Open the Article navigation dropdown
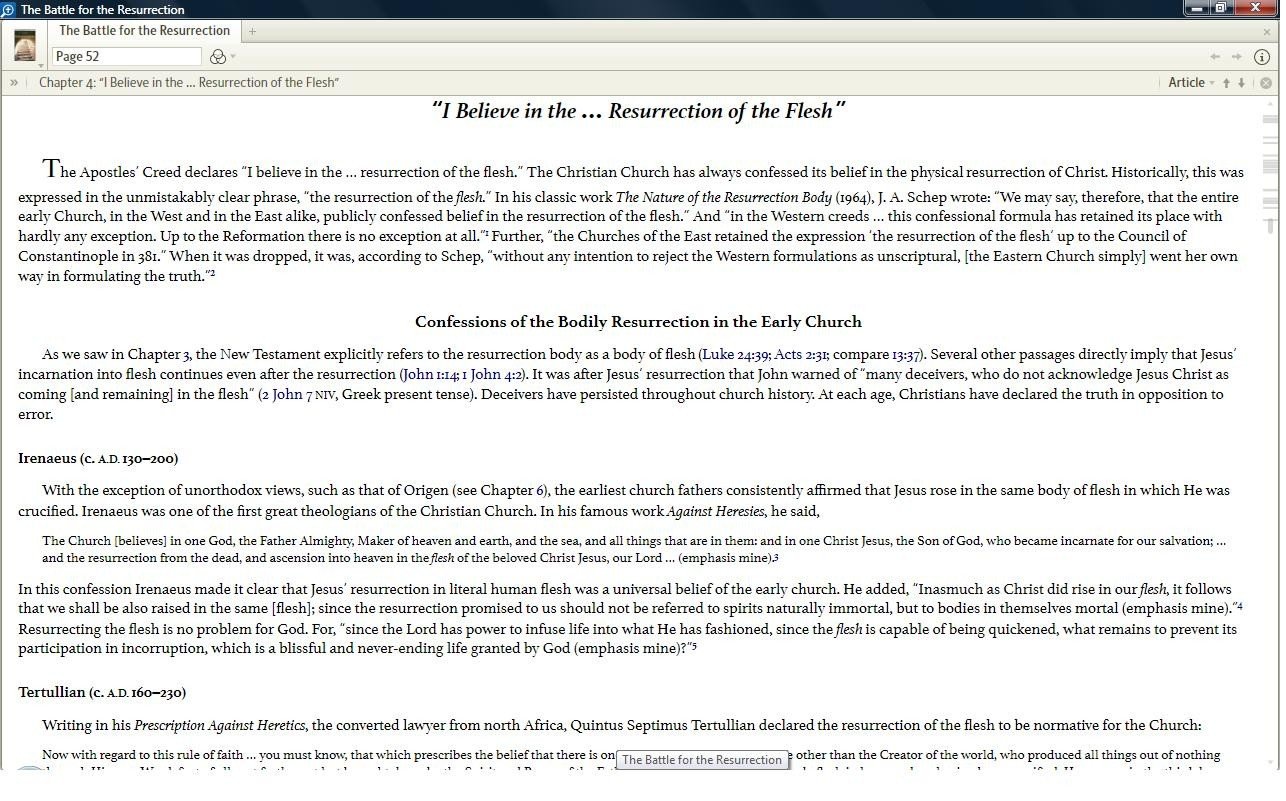 click(x=1191, y=83)
